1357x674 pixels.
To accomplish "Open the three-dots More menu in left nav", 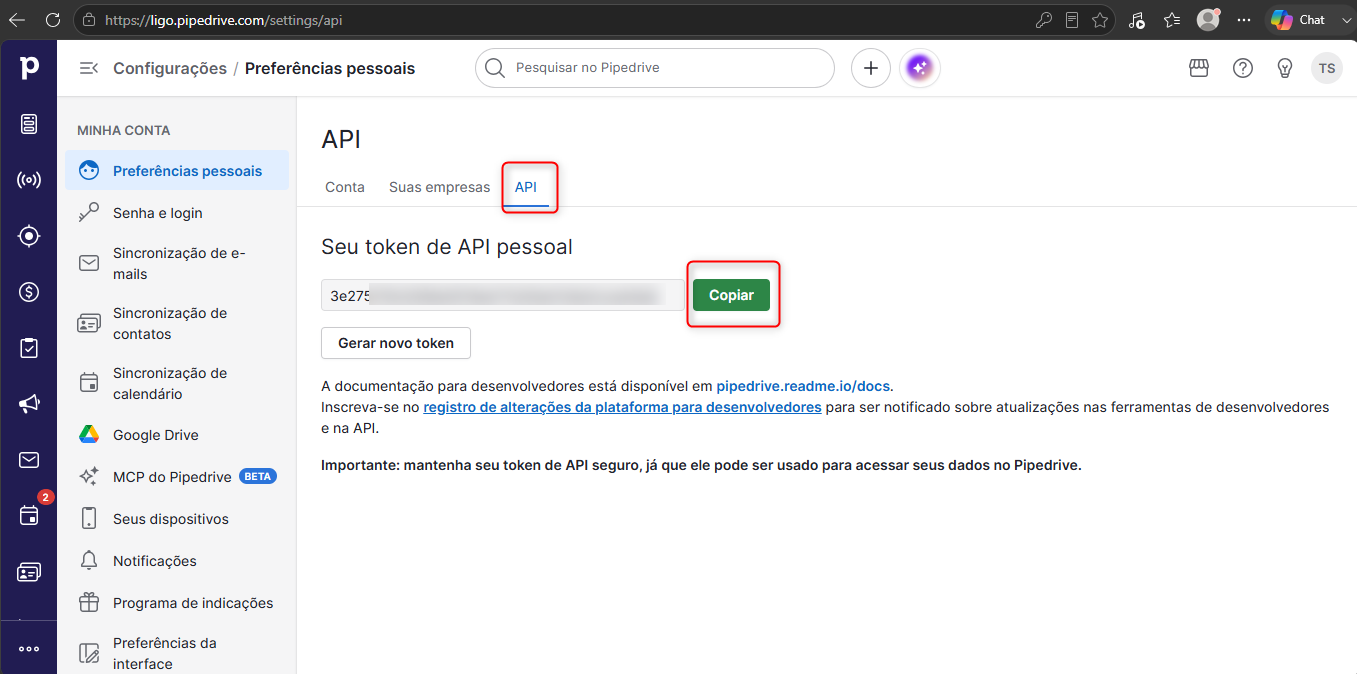I will (29, 648).
